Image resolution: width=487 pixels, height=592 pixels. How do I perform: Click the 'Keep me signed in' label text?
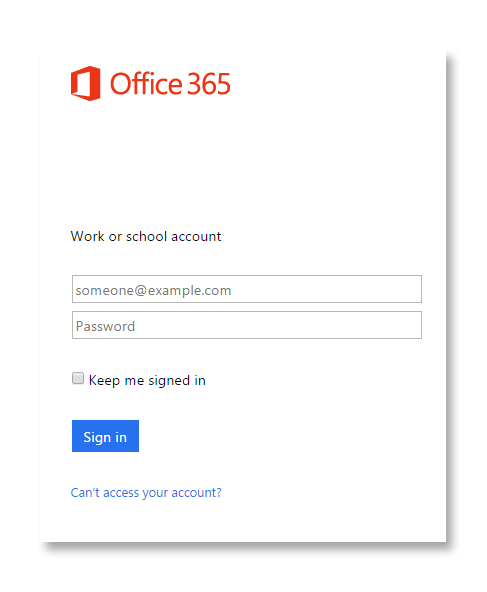point(147,381)
